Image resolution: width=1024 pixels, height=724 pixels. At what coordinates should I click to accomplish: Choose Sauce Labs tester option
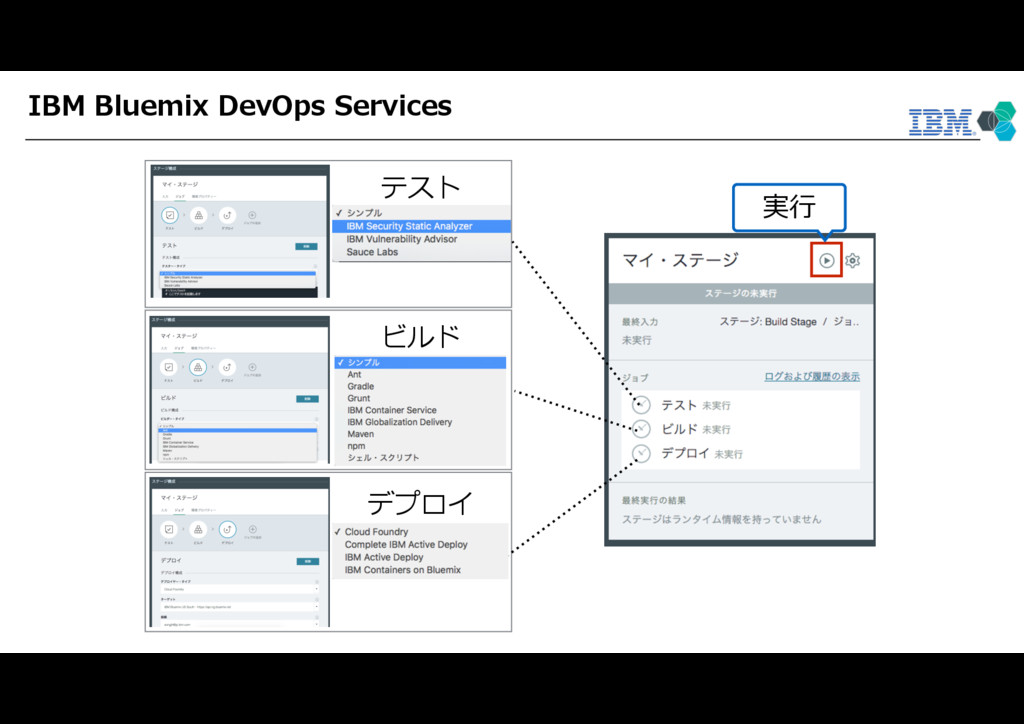point(421,252)
